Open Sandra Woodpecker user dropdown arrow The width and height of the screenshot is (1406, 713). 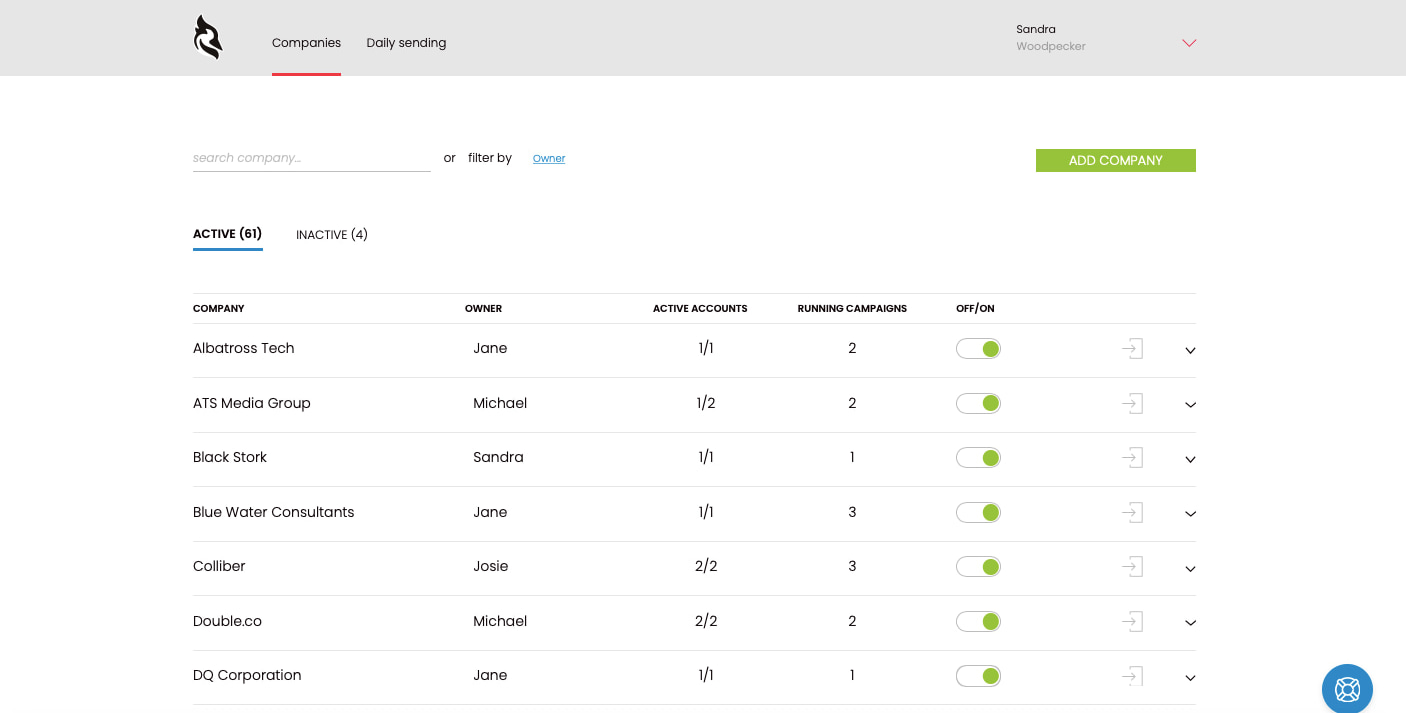tap(1189, 43)
